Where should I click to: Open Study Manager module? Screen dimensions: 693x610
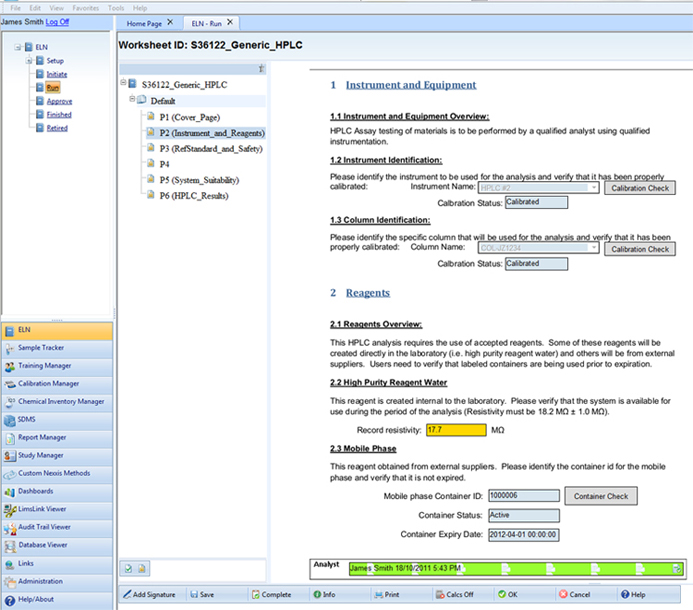[x=57, y=456]
